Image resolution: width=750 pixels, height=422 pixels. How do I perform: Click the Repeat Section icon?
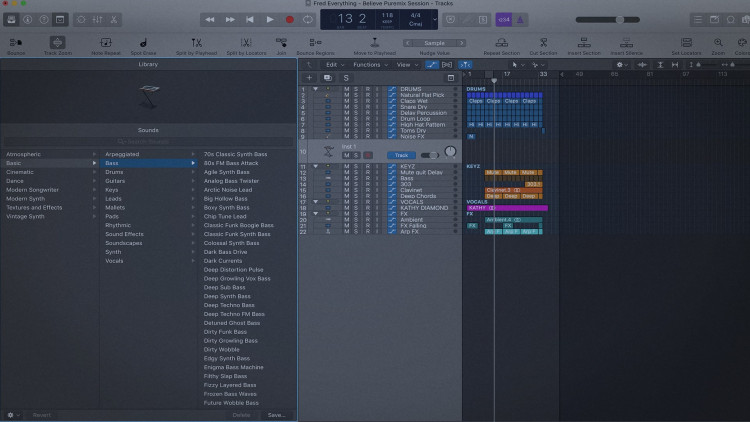[x=501, y=45]
